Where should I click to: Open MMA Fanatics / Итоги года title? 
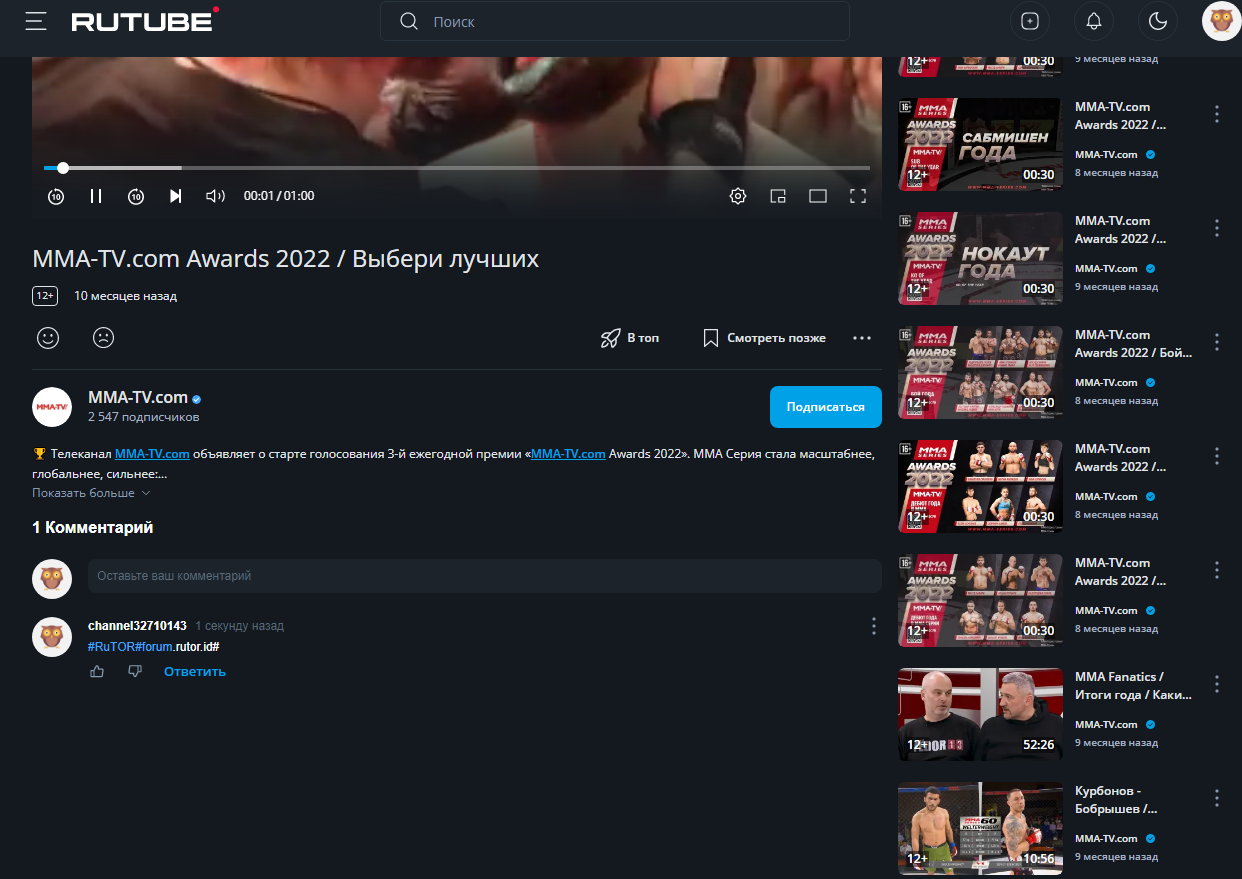1133,686
